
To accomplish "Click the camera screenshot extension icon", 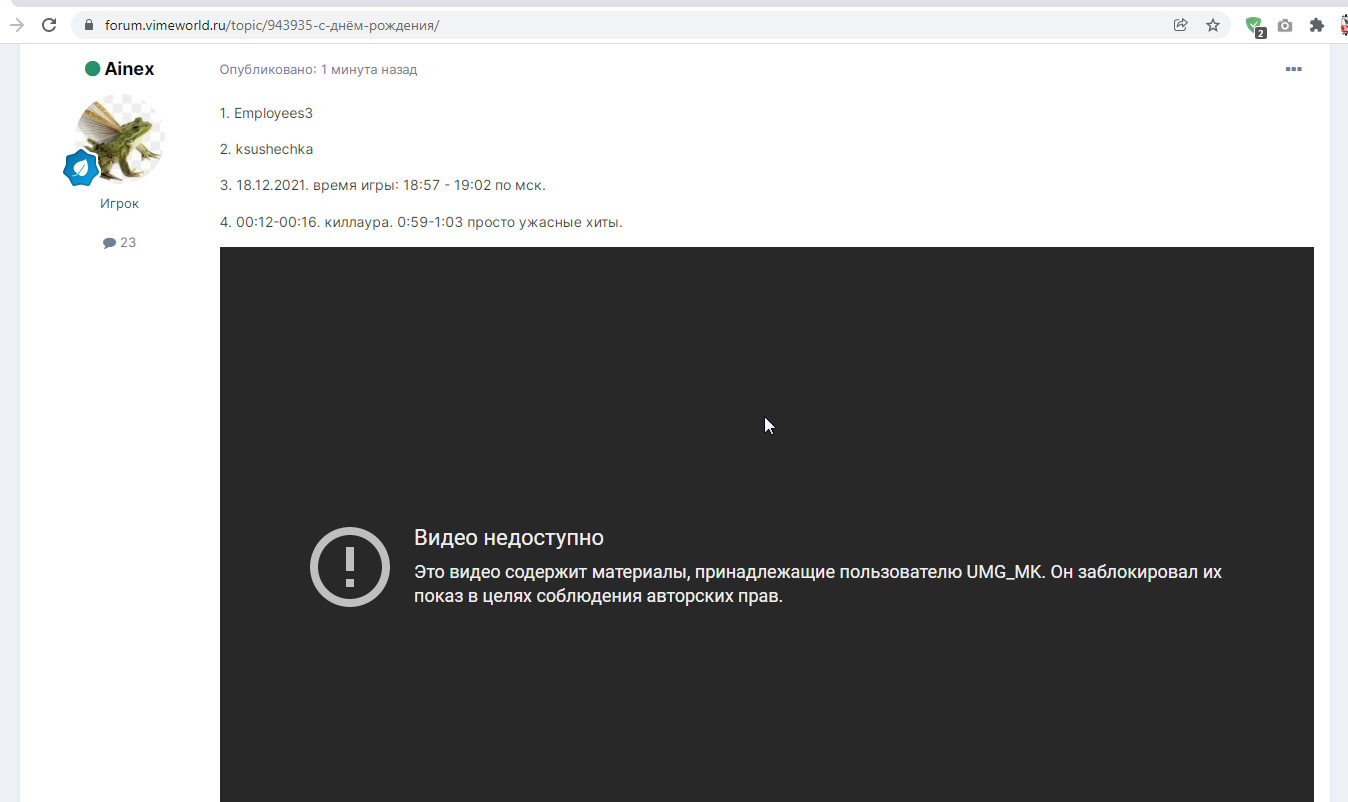I will coord(1285,26).
